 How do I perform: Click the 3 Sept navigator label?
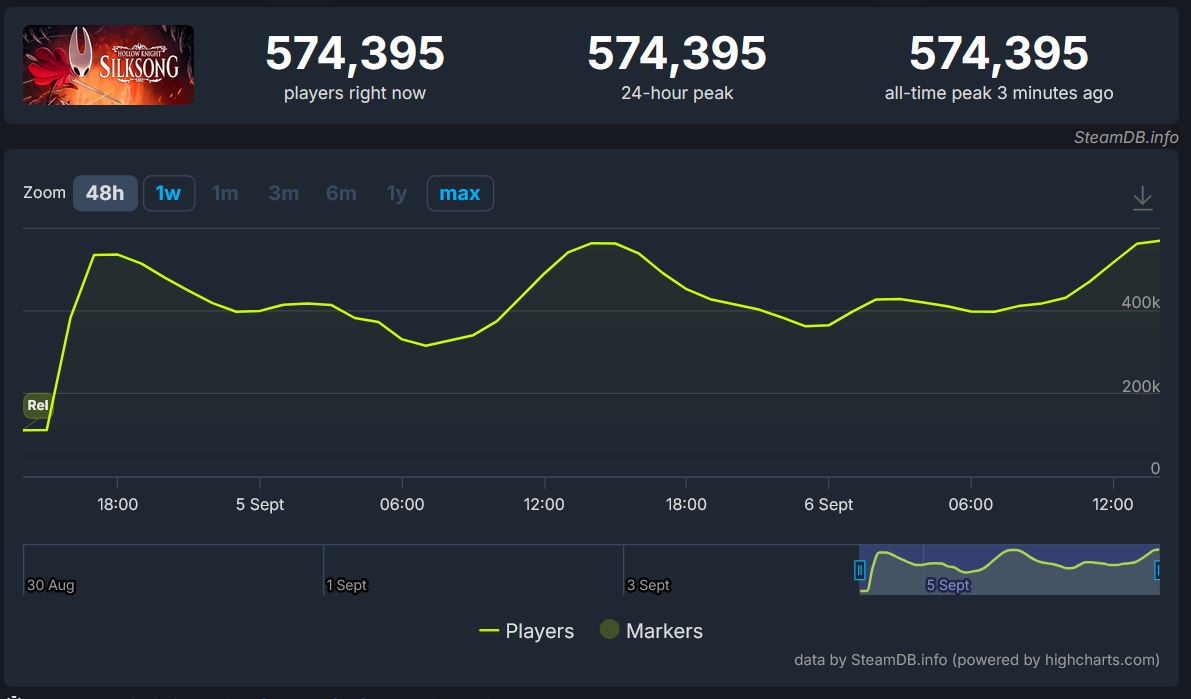648,585
